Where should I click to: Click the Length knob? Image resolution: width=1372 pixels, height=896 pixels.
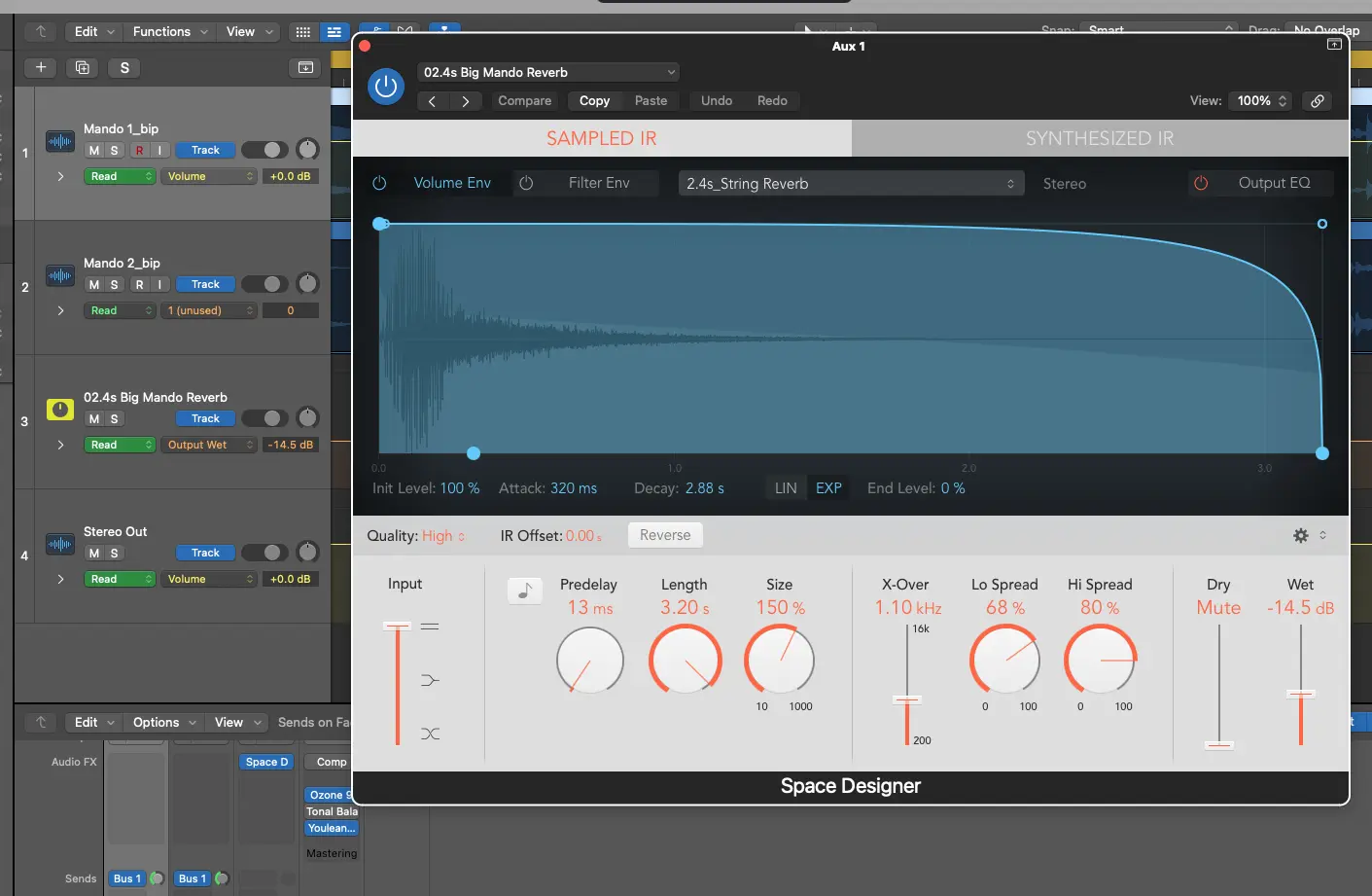pos(685,660)
